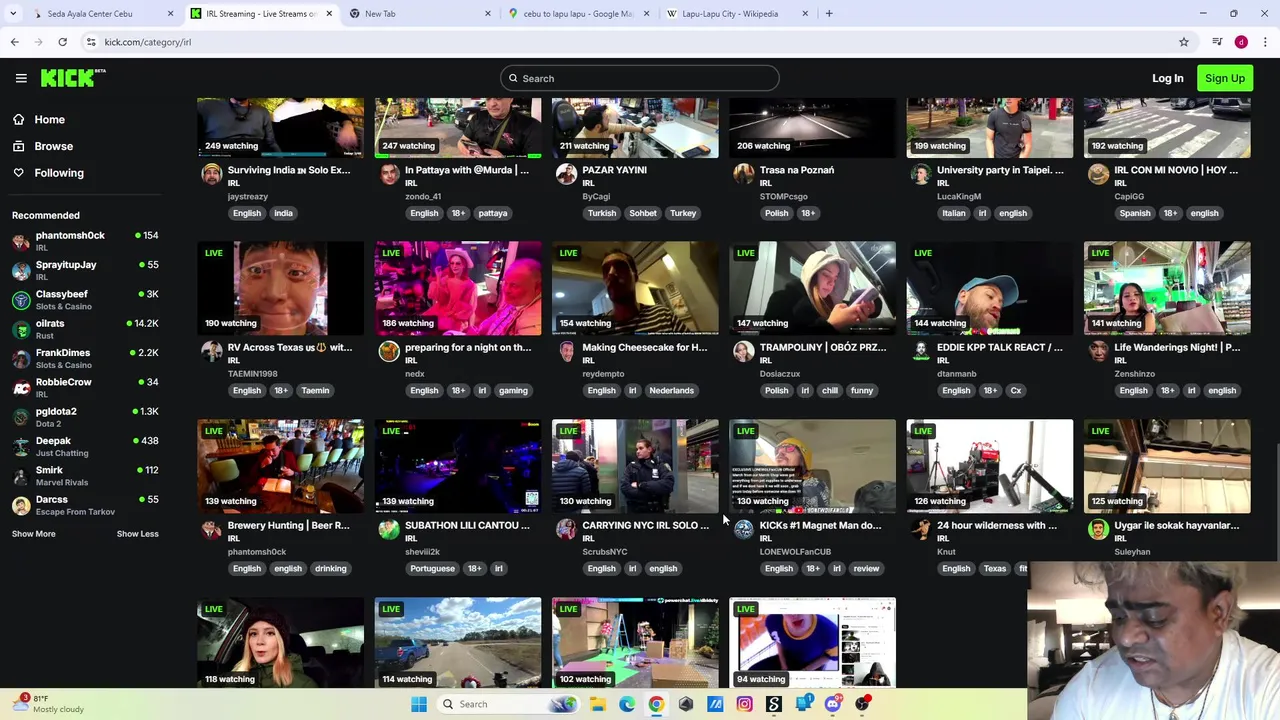Click streamer name dtanmanb
Image resolution: width=1280 pixels, height=720 pixels.
[x=956, y=374]
